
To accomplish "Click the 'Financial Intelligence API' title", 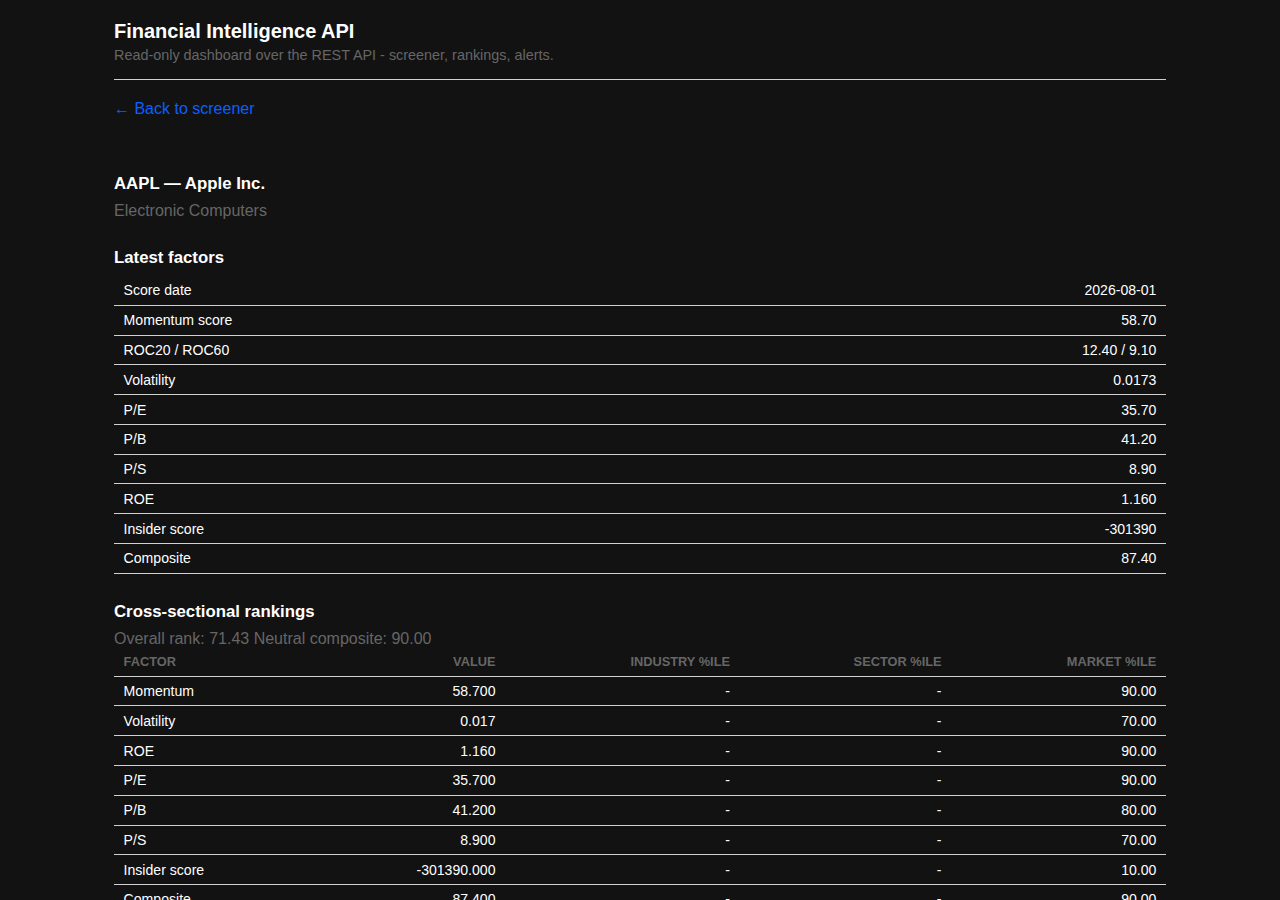I will [234, 31].
